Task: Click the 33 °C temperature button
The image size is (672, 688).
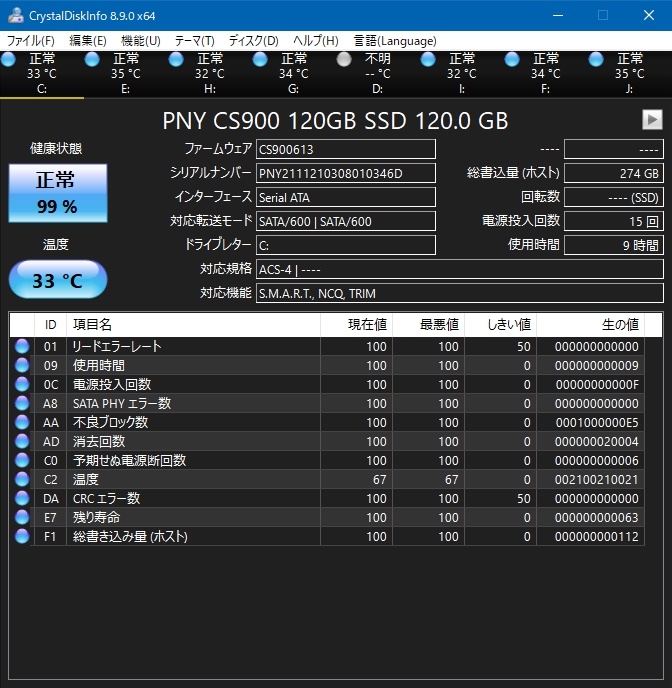Action: 57,280
